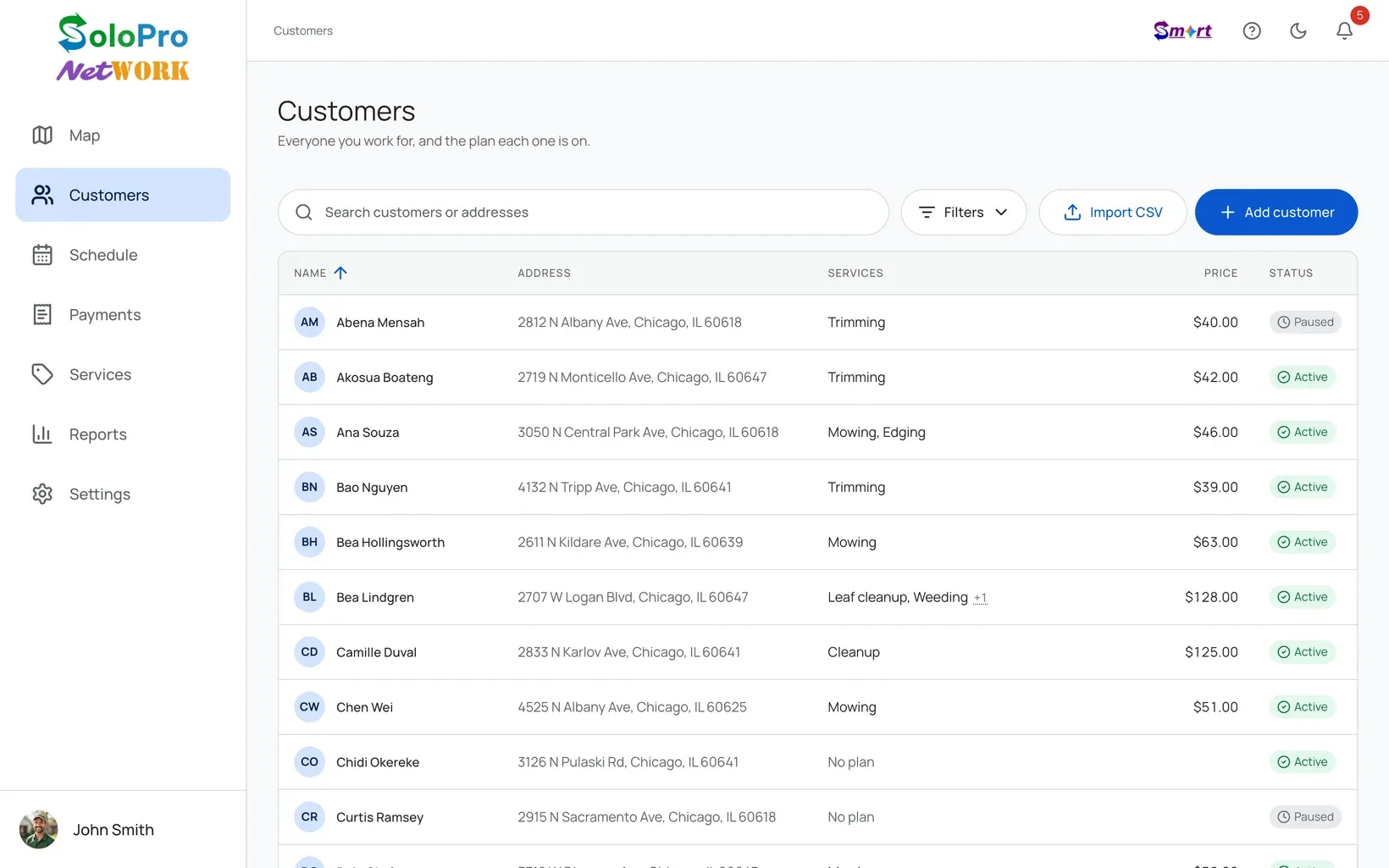The height and width of the screenshot is (868, 1389).
Task: Sort by the Address column header
Action: pyautogui.click(x=545, y=273)
